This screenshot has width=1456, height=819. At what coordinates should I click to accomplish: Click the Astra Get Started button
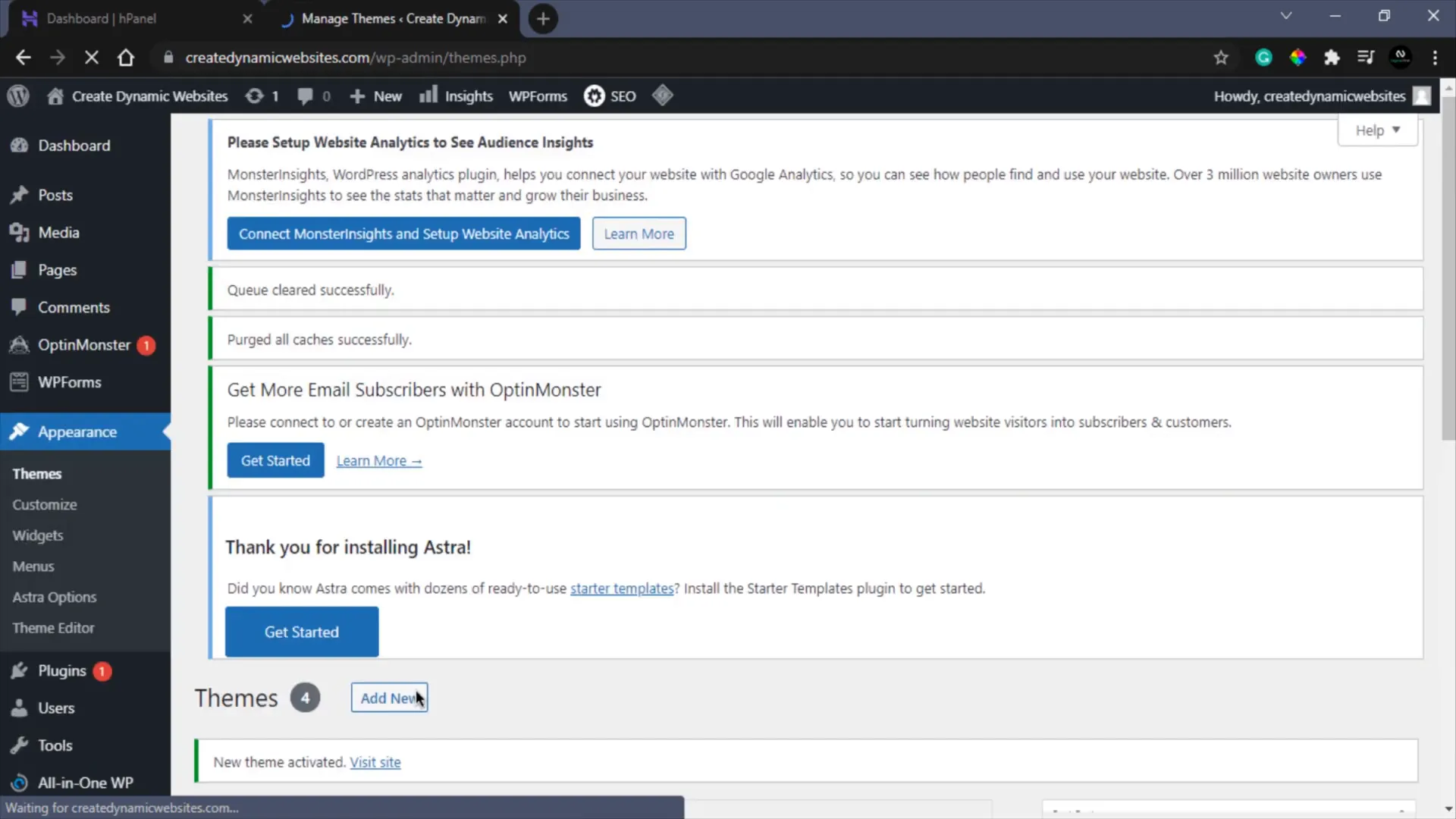[302, 632]
